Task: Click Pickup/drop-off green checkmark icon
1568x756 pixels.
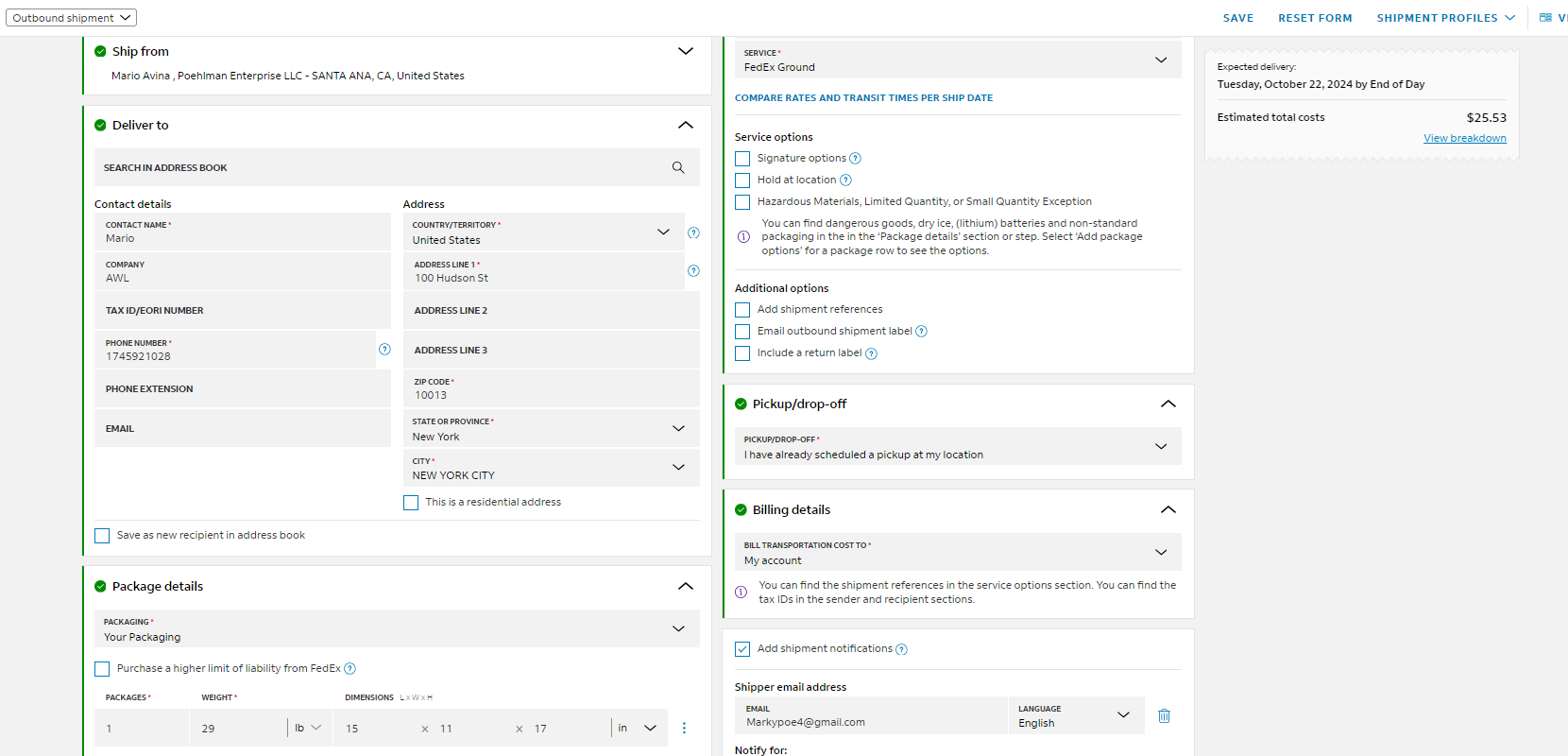Action: coord(741,404)
